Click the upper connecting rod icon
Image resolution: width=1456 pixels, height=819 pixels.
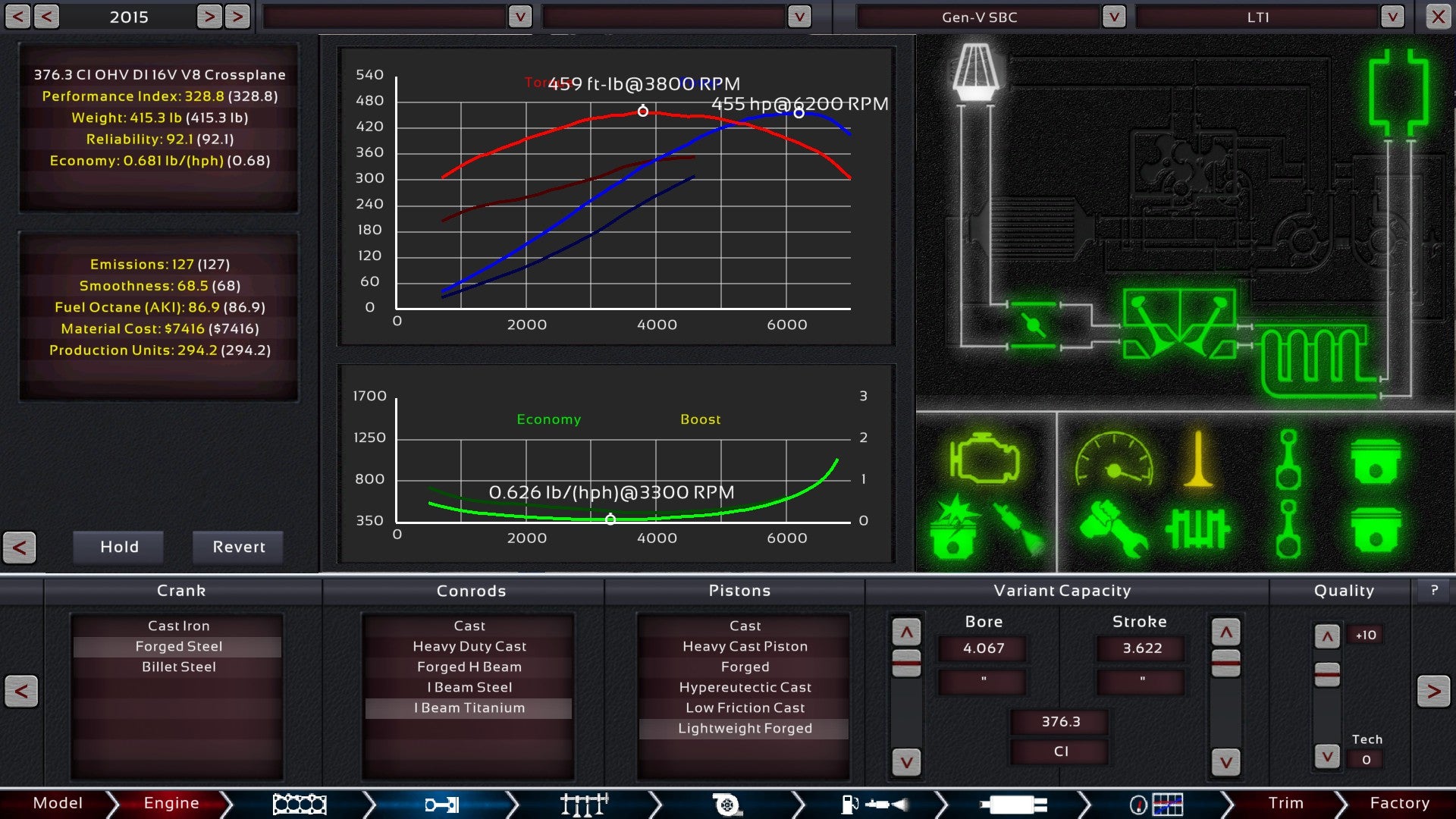[1288, 460]
